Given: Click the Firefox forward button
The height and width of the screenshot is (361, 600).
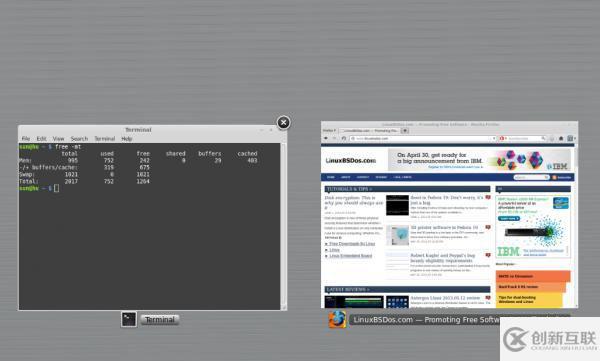Looking at the screenshot, I should pos(334,138).
